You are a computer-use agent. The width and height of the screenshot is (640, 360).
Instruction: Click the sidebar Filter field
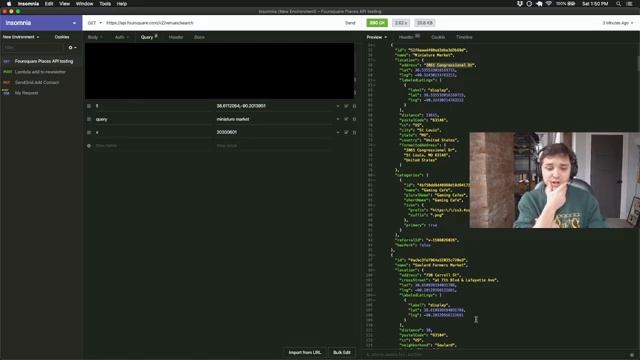point(33,48)
